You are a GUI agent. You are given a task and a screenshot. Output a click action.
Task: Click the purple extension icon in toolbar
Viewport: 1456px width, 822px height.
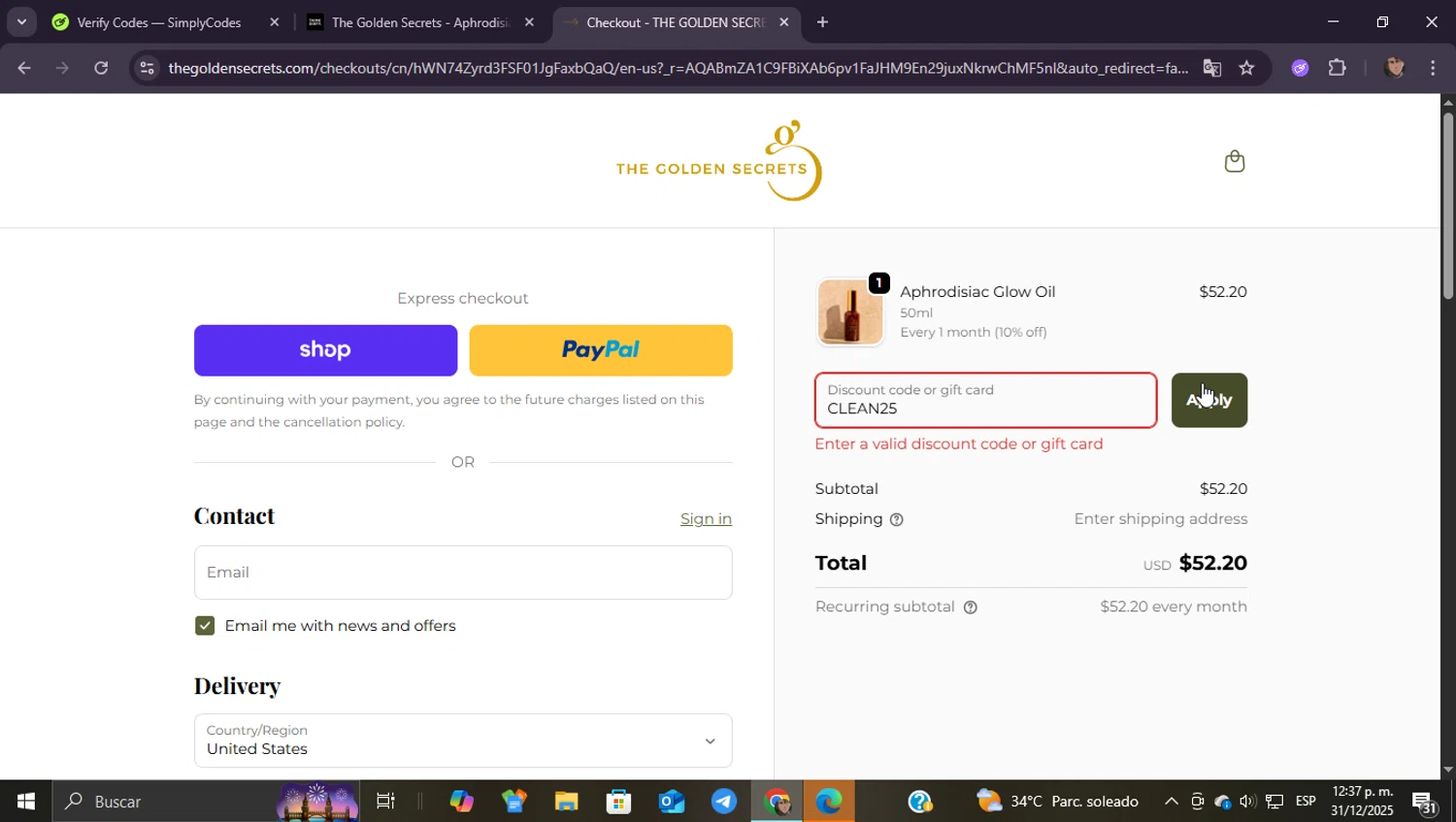pos(1300,68)
